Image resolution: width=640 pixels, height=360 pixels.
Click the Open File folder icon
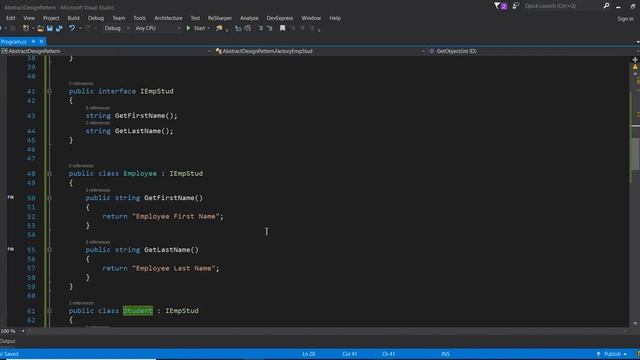[x=40, y=28]
